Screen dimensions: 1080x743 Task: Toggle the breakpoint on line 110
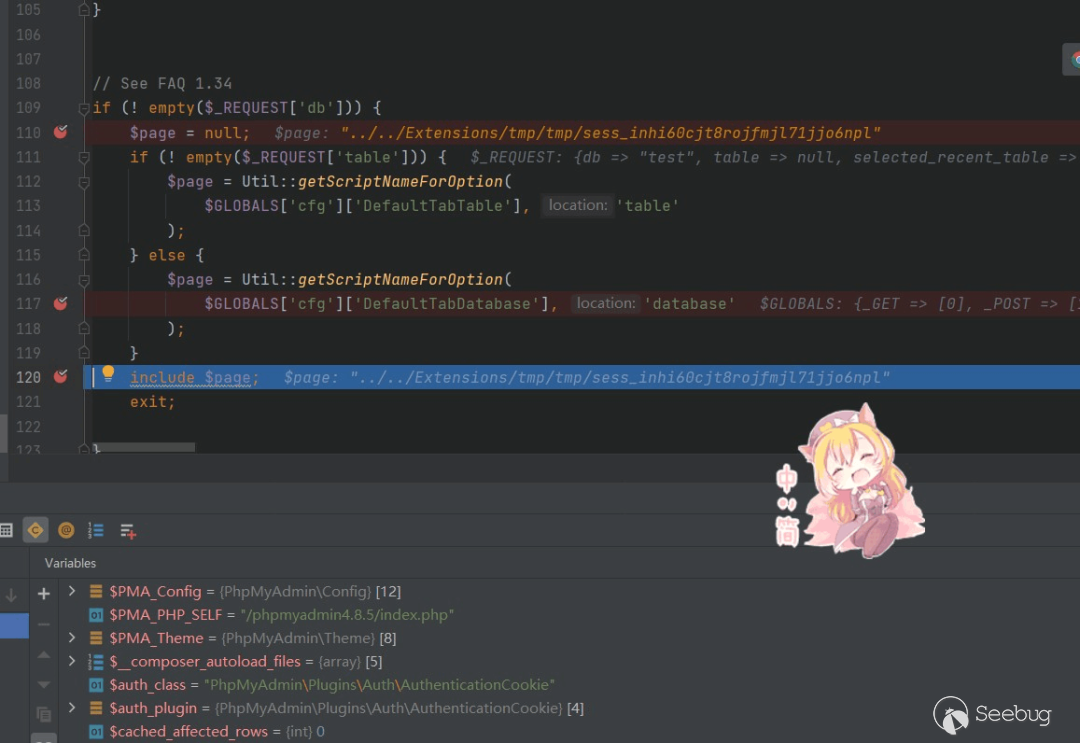(x=61, y=132)
